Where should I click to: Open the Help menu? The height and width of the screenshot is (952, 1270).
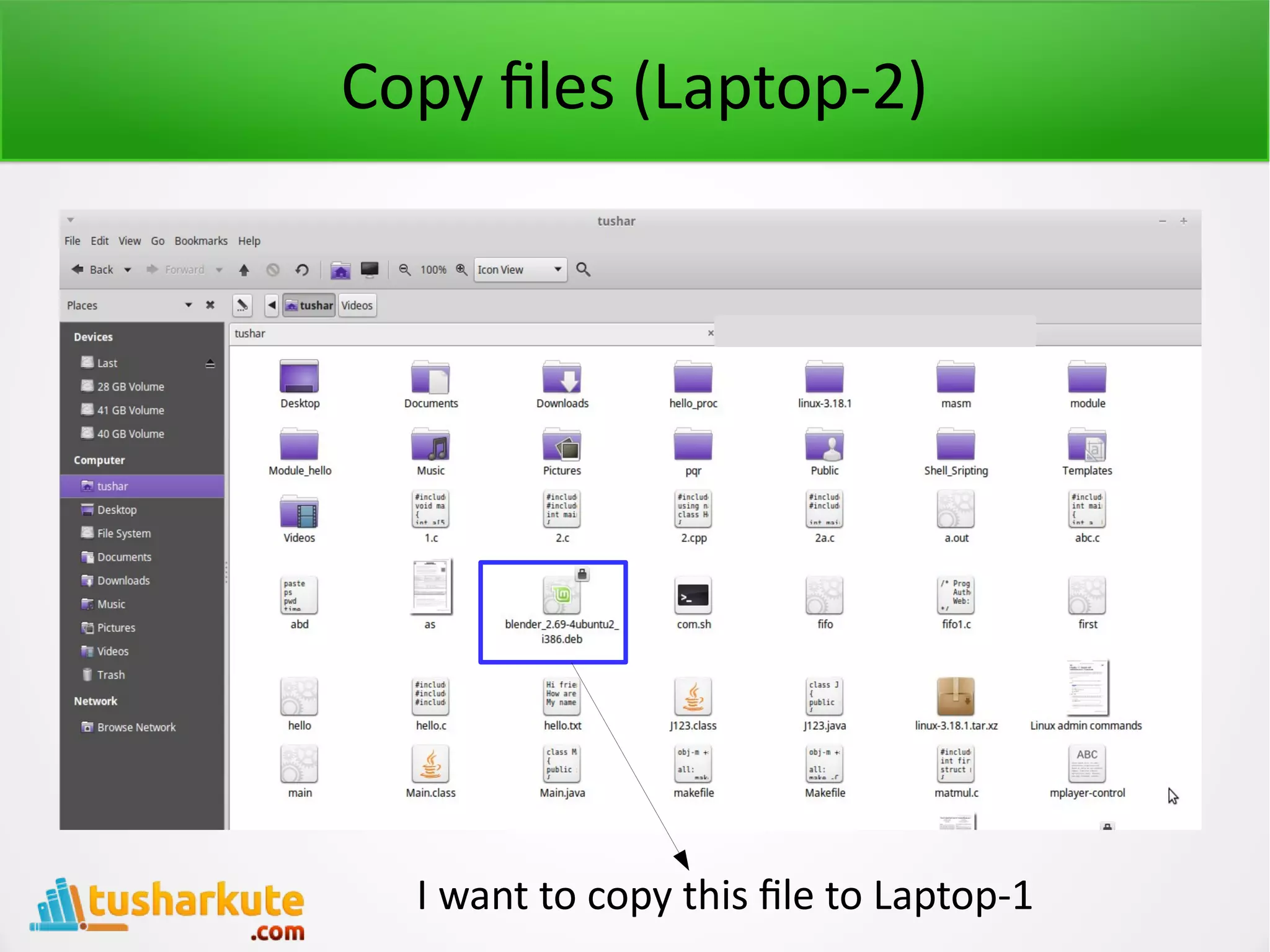249,241
